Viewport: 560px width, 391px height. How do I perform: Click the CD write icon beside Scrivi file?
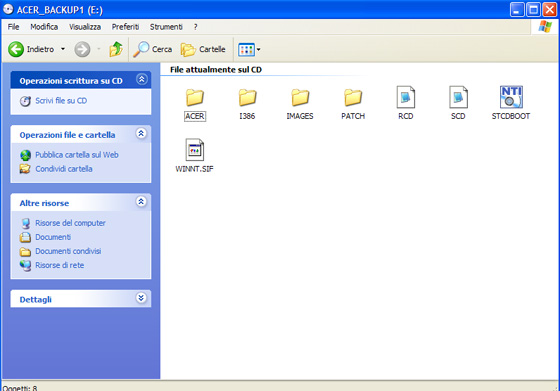click(x=25, y=101)
